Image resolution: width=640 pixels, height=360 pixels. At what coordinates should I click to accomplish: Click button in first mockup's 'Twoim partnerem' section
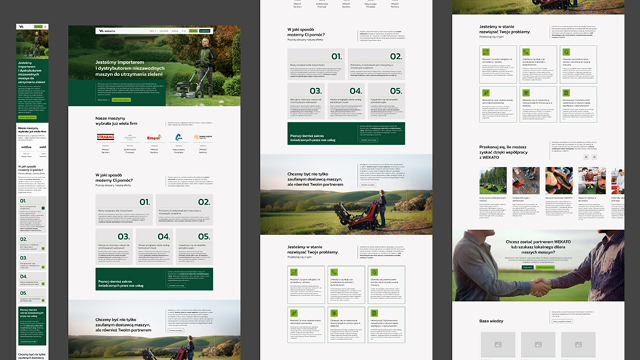pyautogui.click(x=176, y=330)
